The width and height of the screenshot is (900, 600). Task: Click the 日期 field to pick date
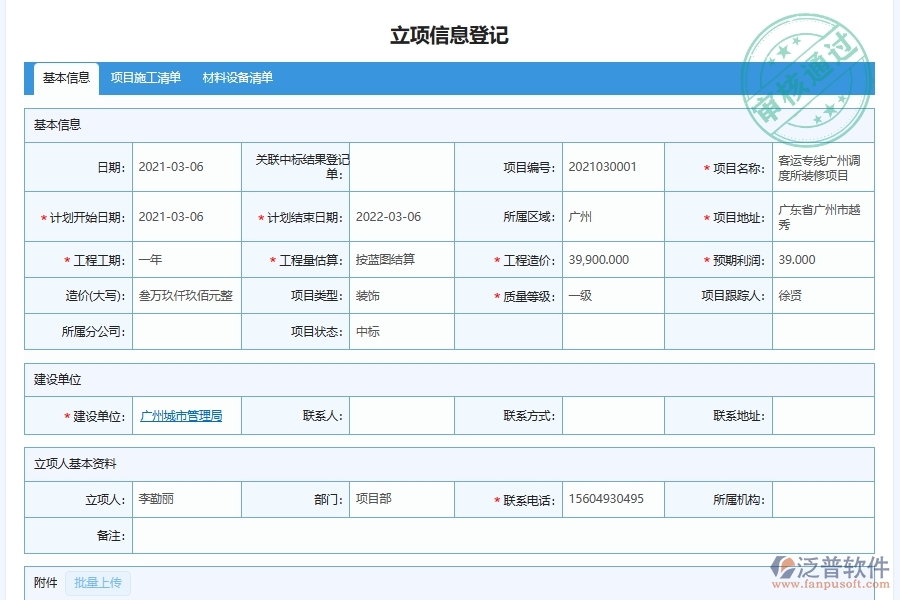pos(186,167)
